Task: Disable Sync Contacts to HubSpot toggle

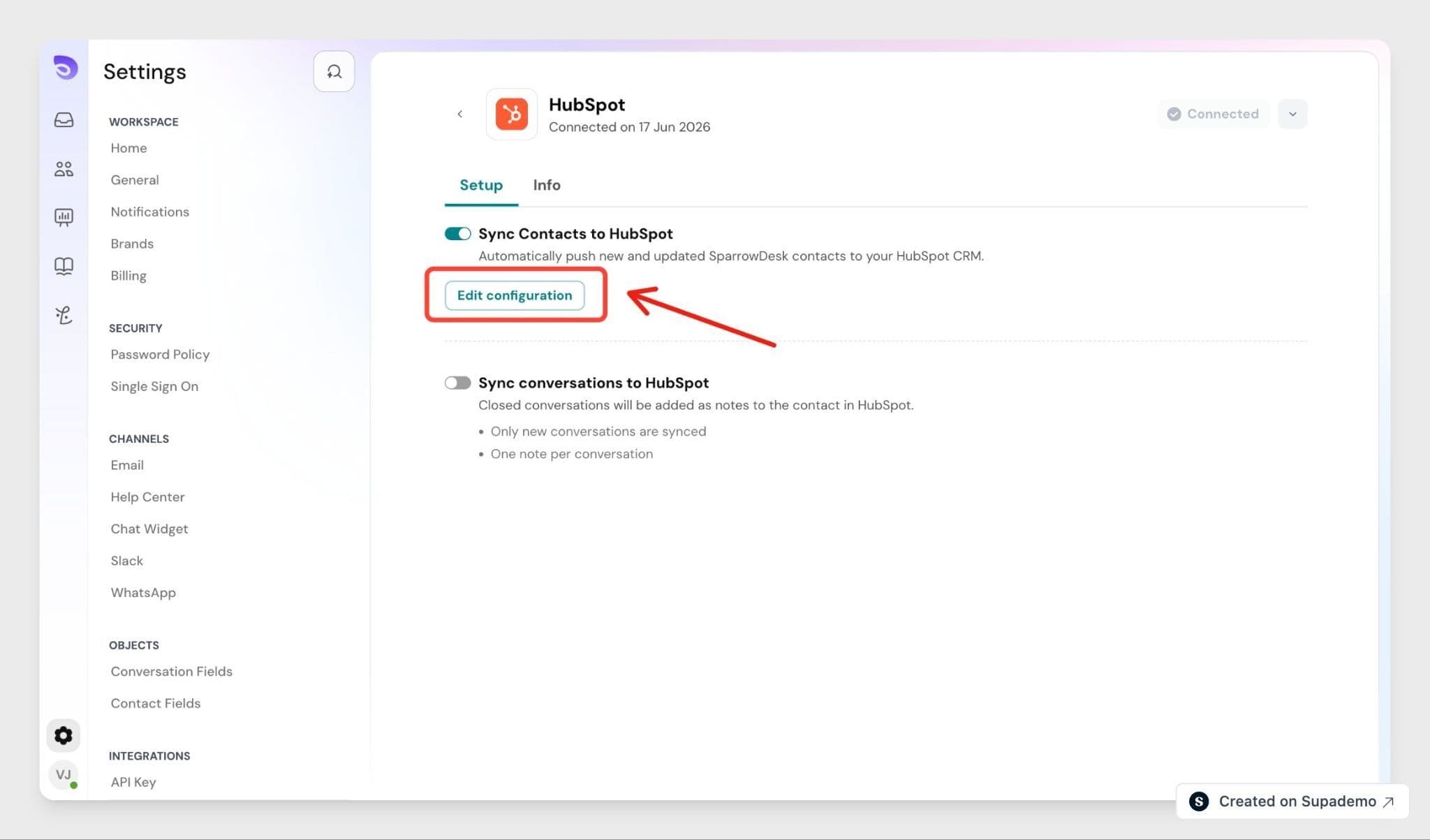Action: point(458,234)
